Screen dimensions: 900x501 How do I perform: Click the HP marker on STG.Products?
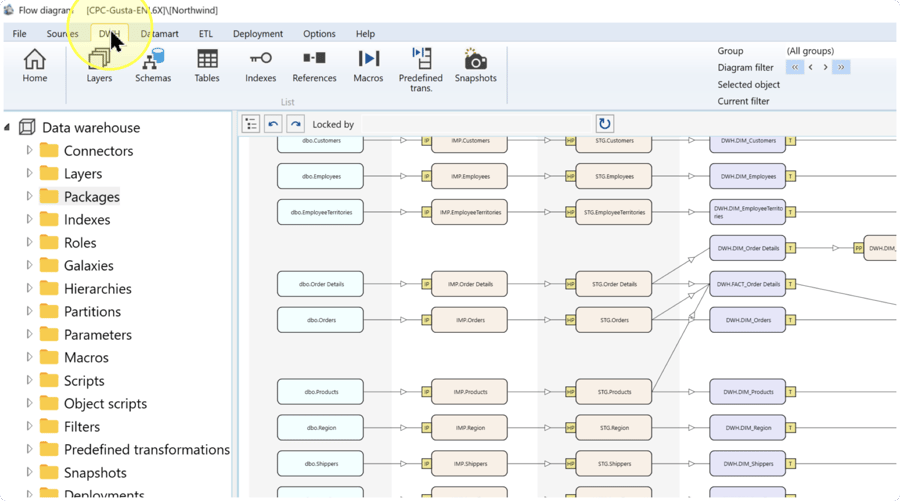pos(570,392)
